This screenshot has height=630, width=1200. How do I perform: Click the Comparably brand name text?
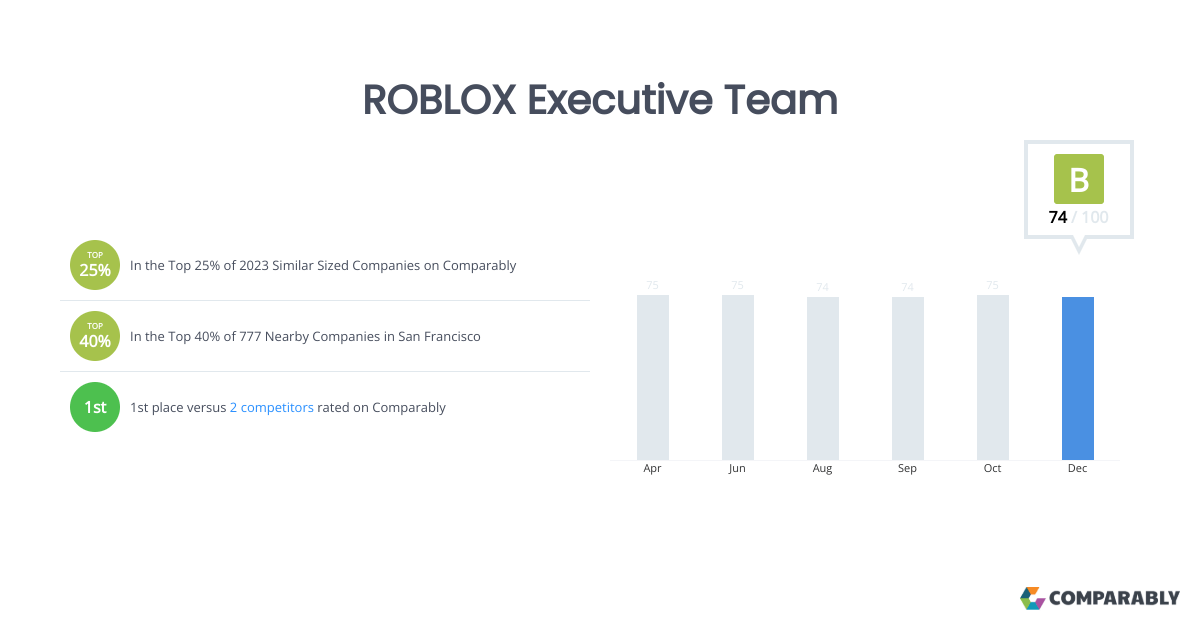coord(1114,598)
